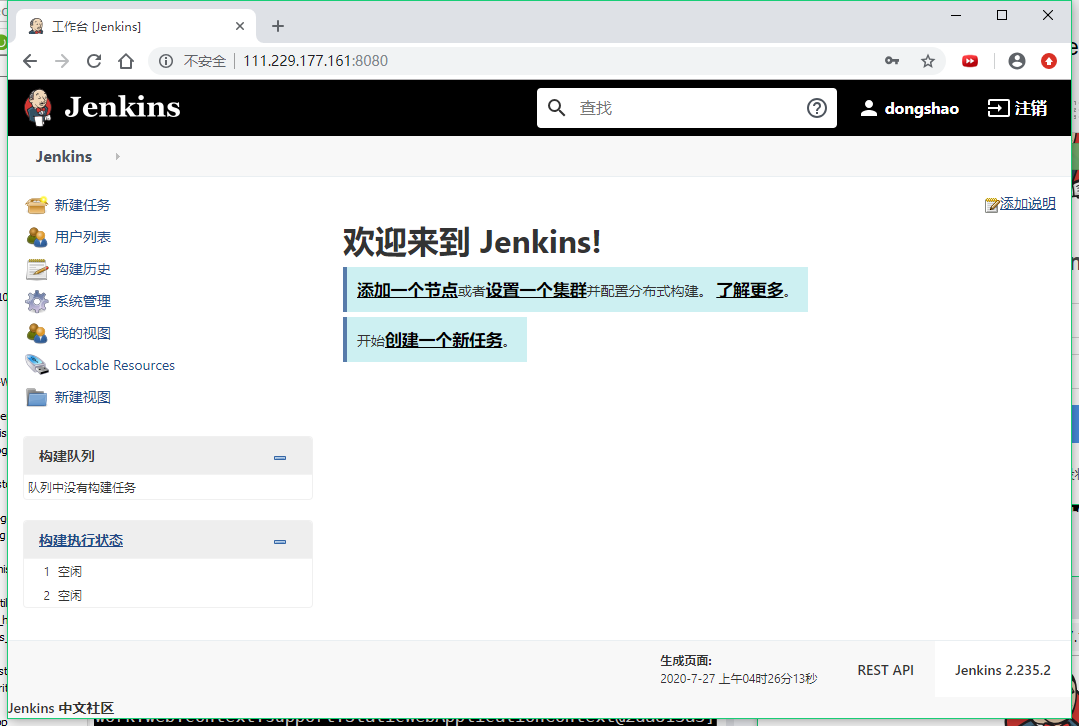The height and width of the screenshot is (726, 1079).
Task: Collapse the 构建队列 panel
Action: click(x=279, y=458)
